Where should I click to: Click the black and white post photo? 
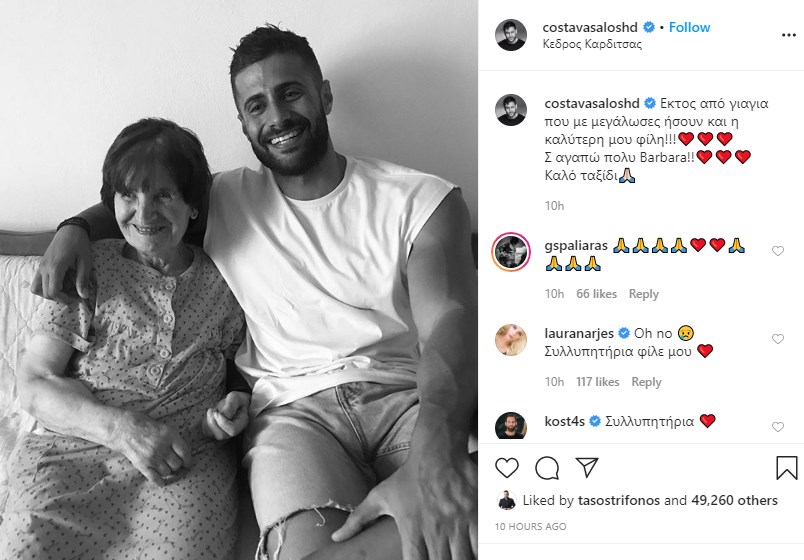[239, 280]
